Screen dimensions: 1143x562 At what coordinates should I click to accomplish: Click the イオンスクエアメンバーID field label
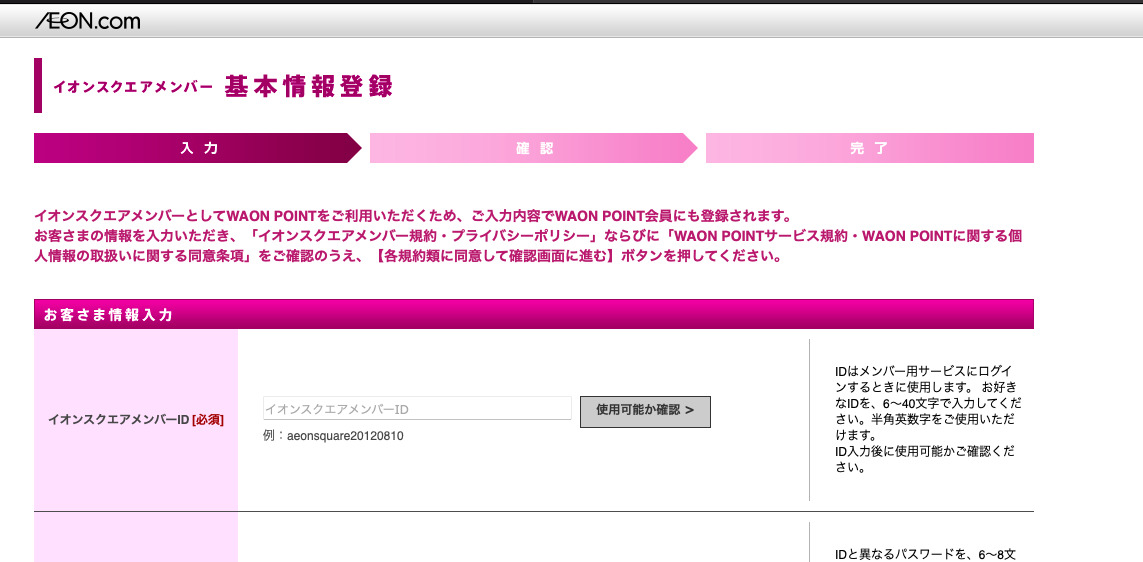118,419
